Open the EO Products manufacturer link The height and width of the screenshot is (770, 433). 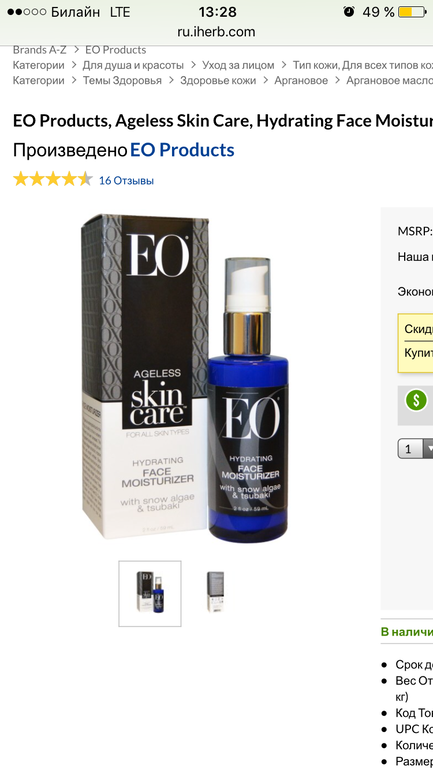182,150
